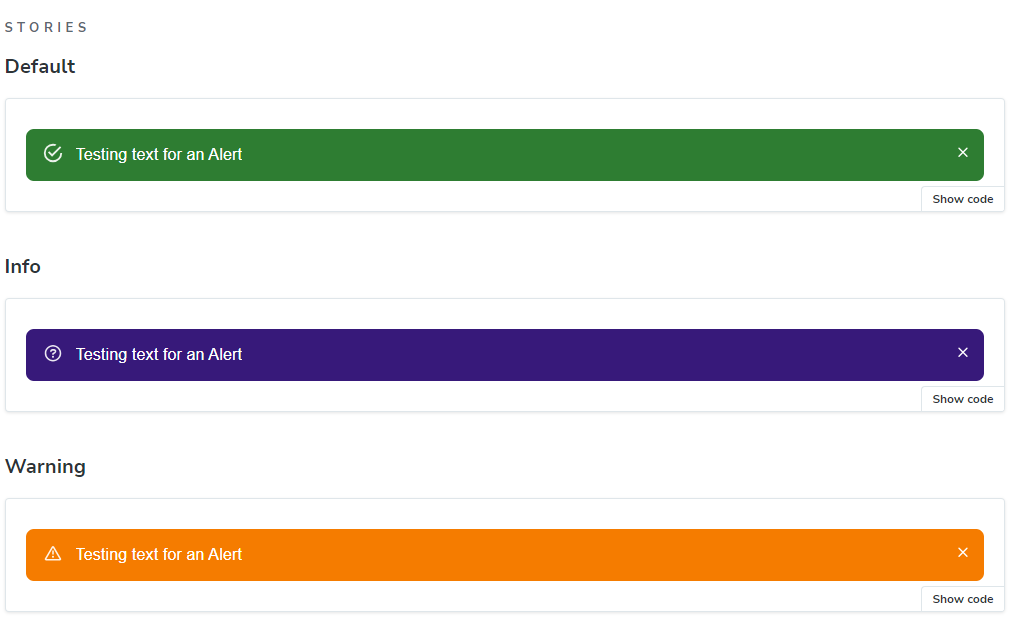Select the alert text in the purple banner
1010x625 pixels.
(x=159, y=354)
